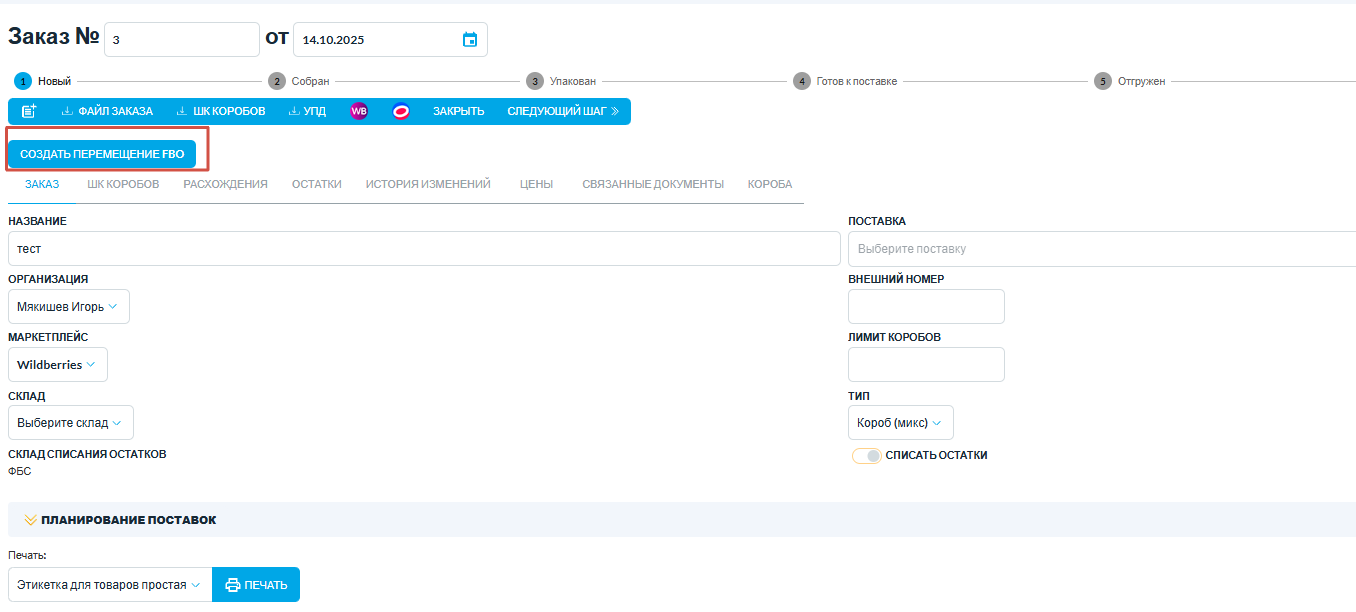
Task: Click the new document icon in toolbar
Action: (29, 111)
